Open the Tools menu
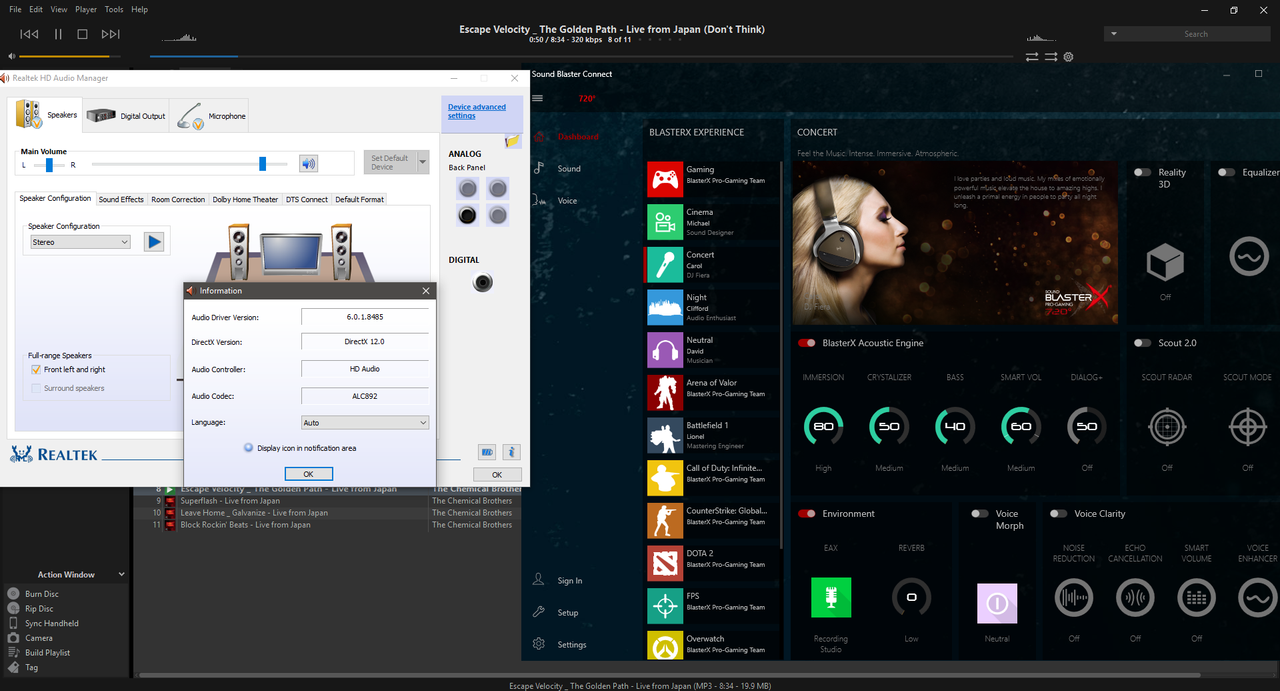 point(114,9)
